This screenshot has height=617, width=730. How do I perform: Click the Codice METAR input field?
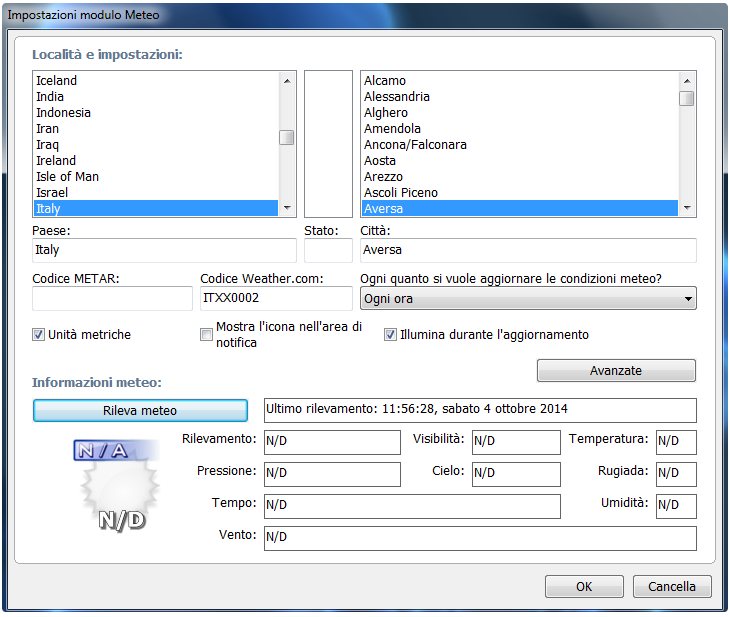point(112,299)
